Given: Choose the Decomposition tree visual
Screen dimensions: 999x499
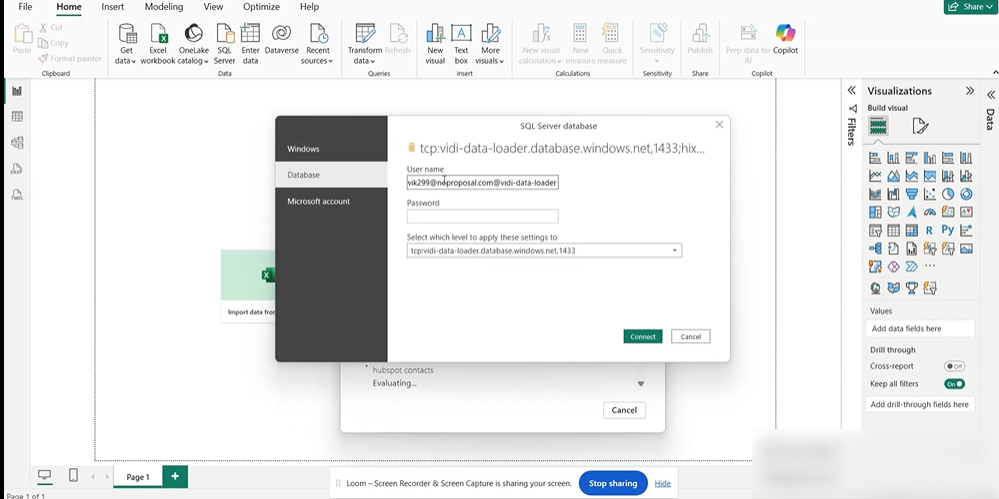Looking at the screenshot, I should pos(875,249).
